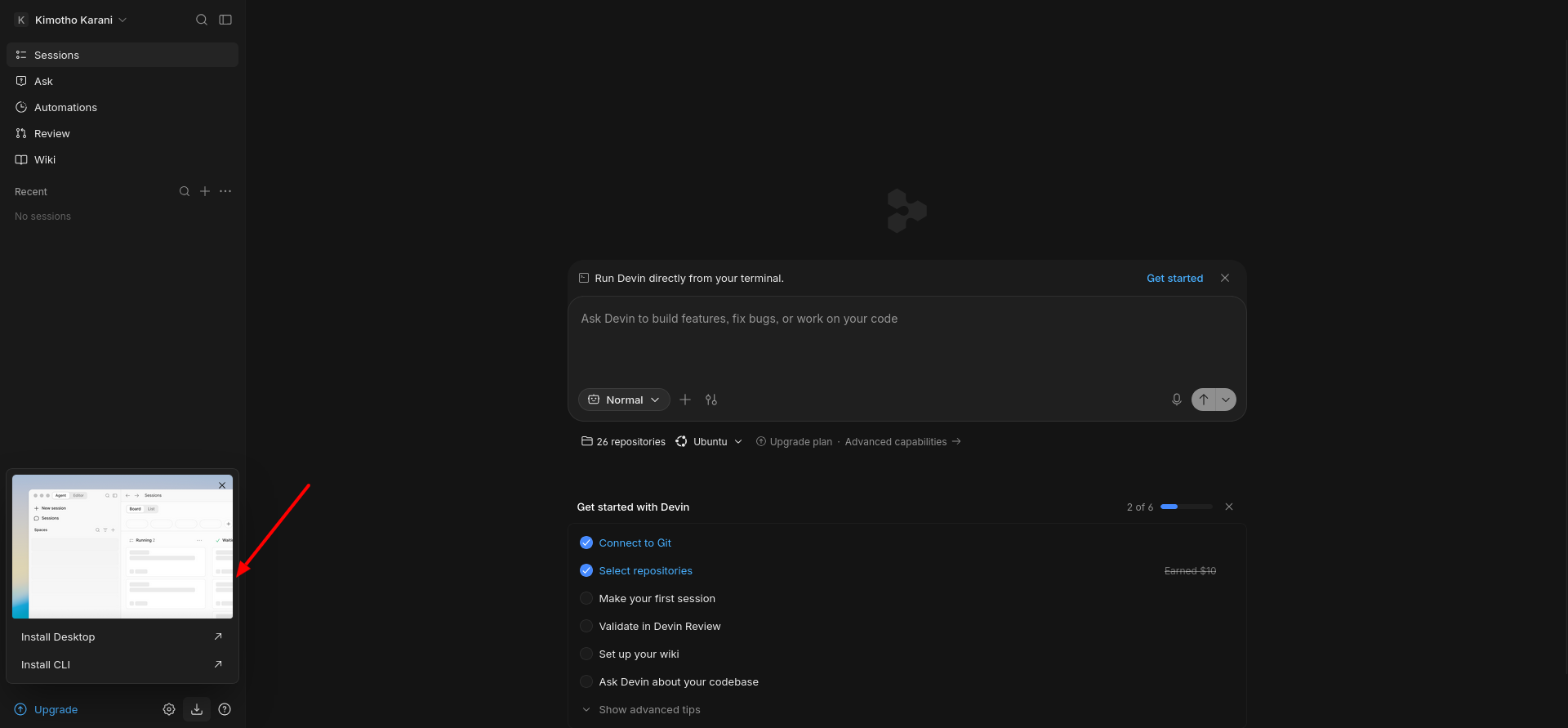Screen dimensions: 1568x728
Task: Click the Earned $10 label
Action: 1190,570
